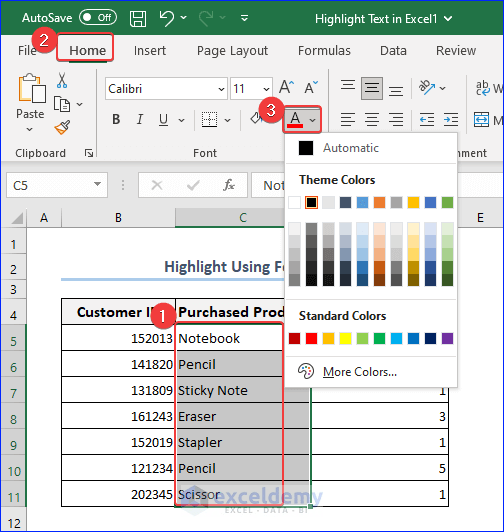Click the Orientation text angle icon

click(427, 88)
